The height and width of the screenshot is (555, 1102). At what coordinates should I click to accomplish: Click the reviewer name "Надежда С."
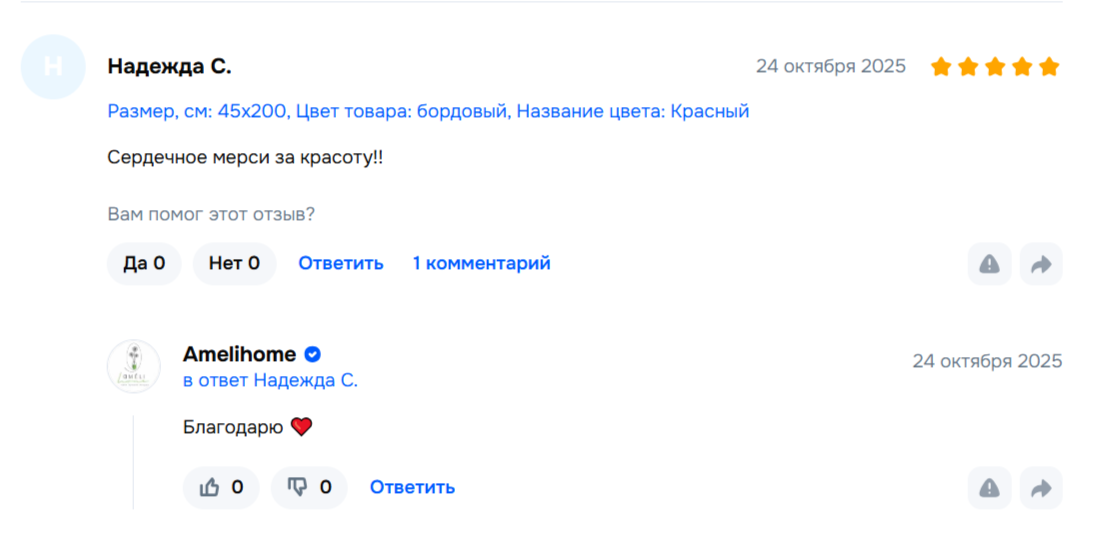169,67
